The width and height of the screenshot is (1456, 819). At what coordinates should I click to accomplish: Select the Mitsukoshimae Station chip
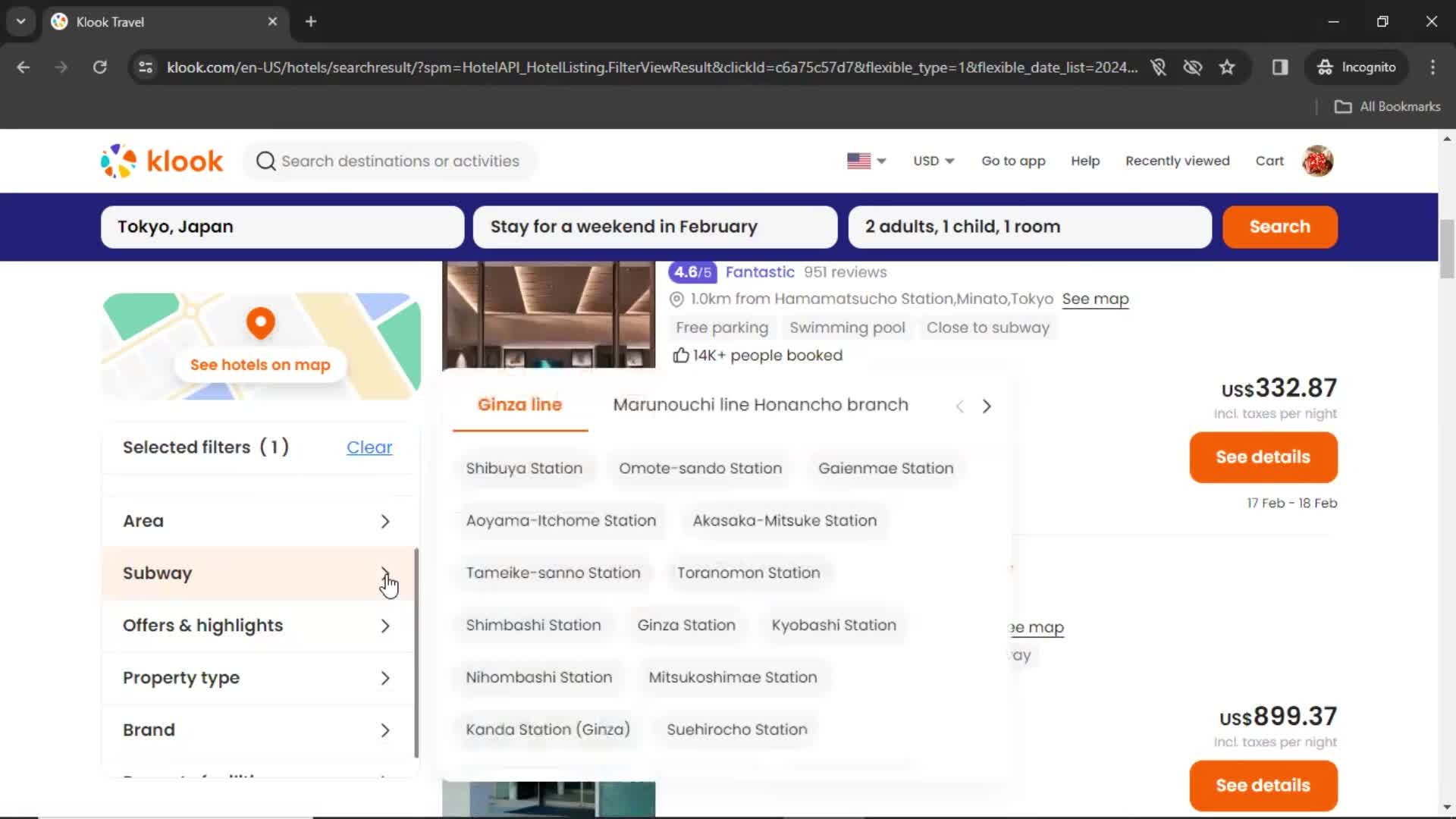tap(733, 678)
